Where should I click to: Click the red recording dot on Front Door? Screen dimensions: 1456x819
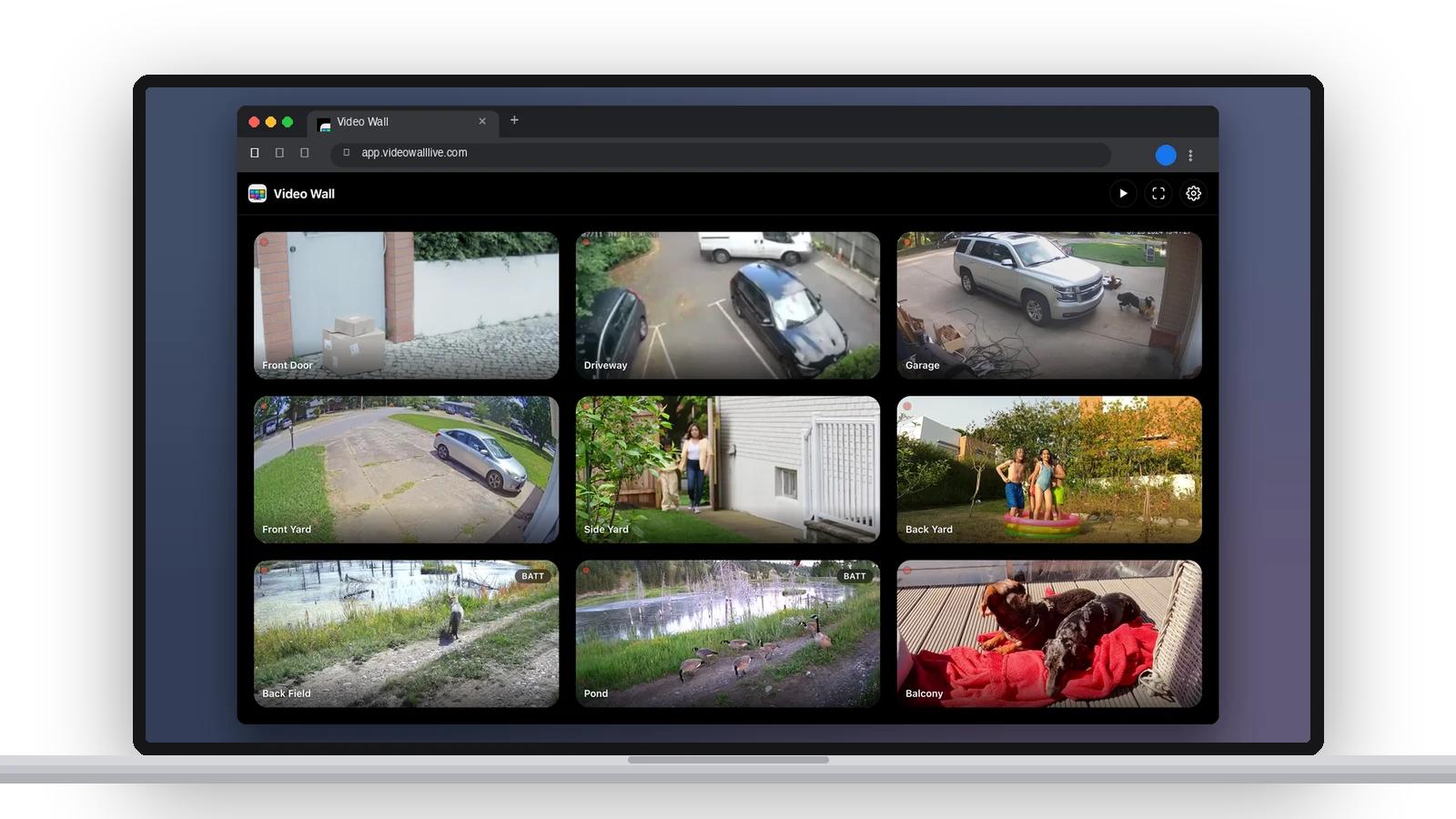[264, 242]
